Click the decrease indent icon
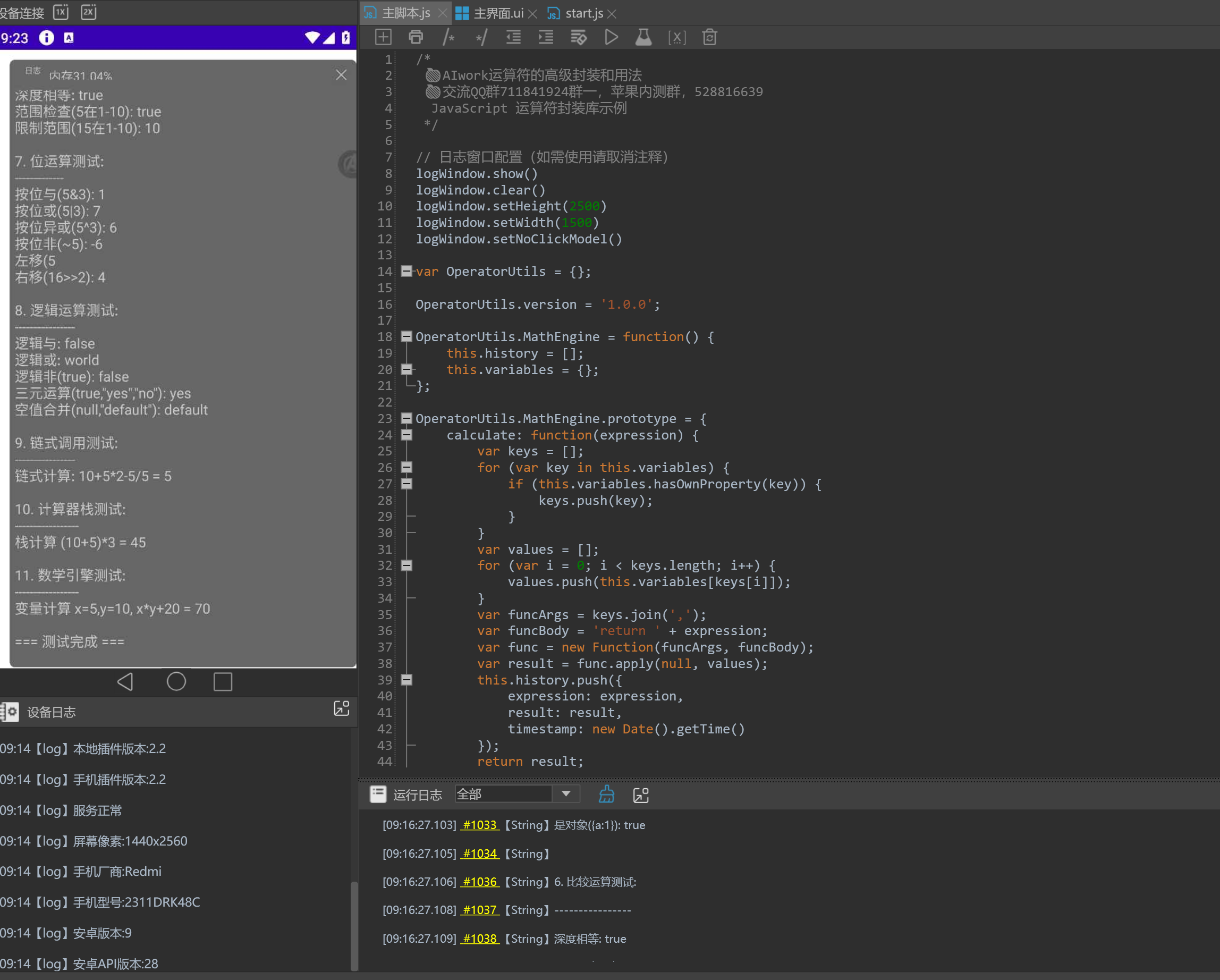The width and height of the screenshot is (1220, 980). (513, 37)
